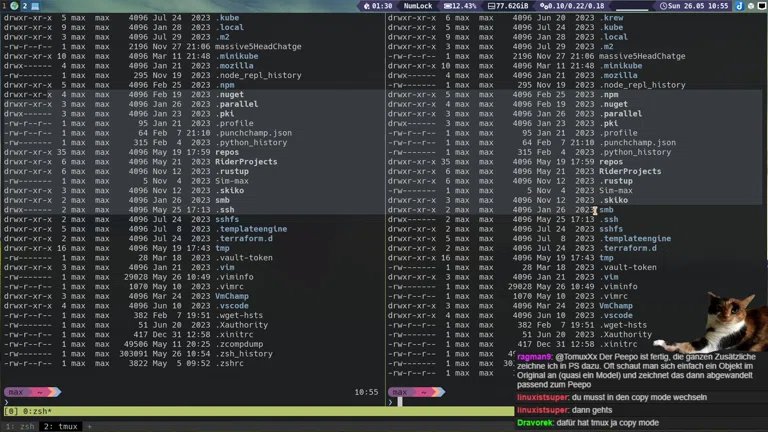Switch to the '1: zsh' terminal tab

17,426
